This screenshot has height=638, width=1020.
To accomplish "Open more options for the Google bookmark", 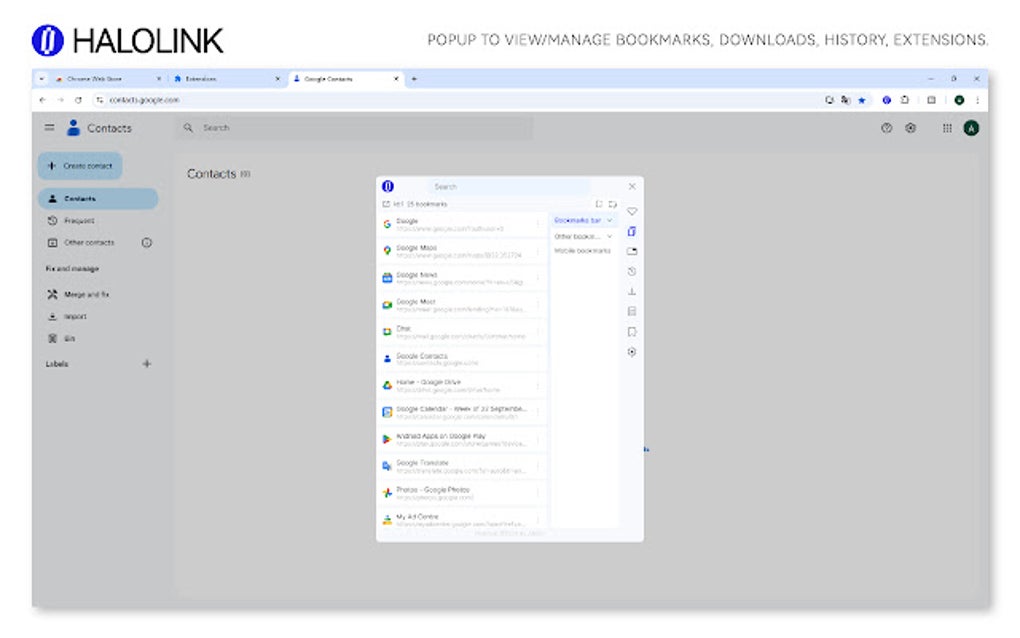I will (538, 224).
